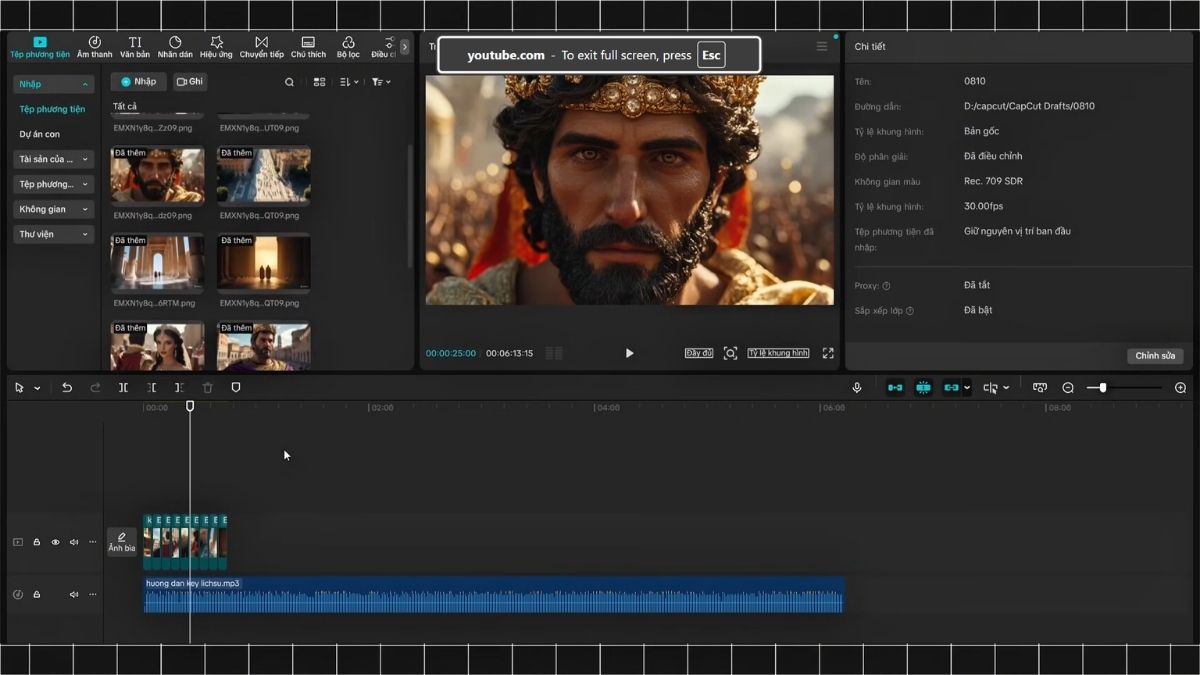The width and height of the screenshot is (1200, 675).
Task: Click the Chỉnh sửa button in the details panel
Action: [1155, 356]
